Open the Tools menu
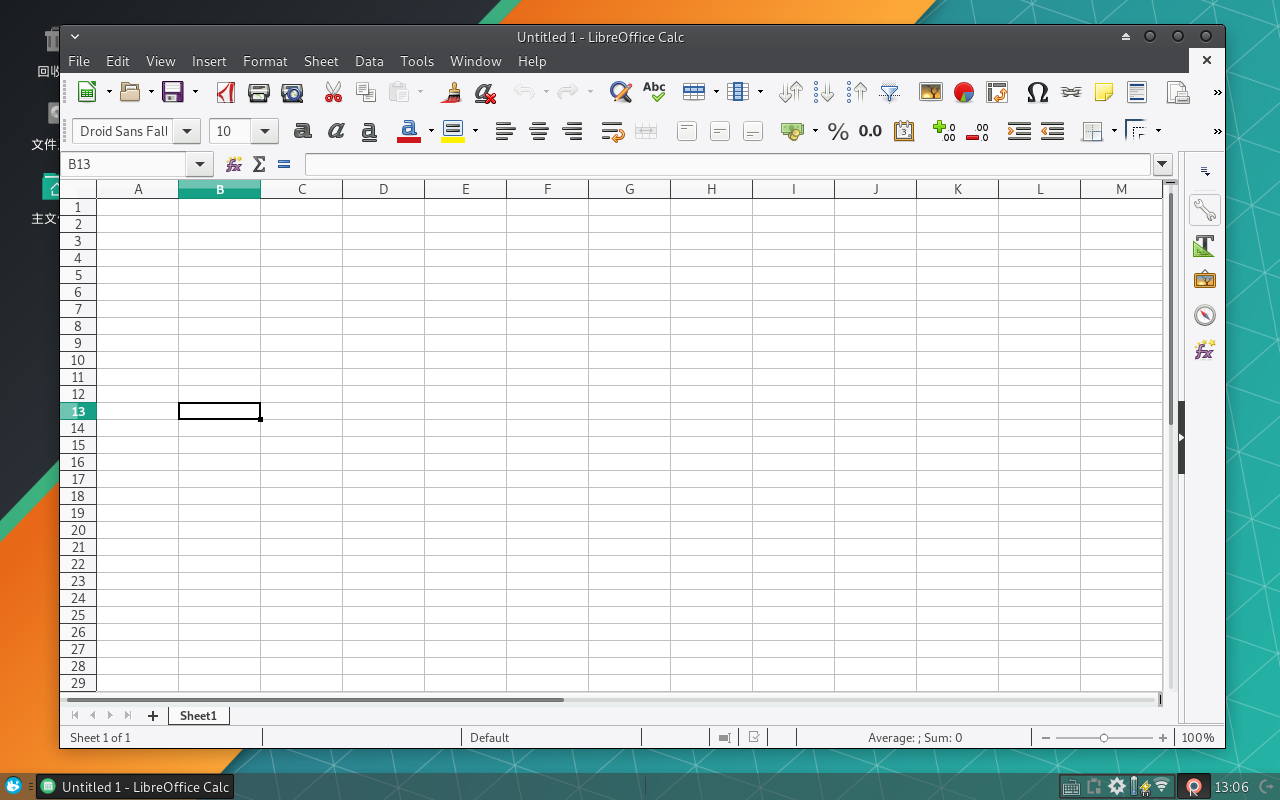This screenshot has height=800, width=1280. click(x=417, y=61)
